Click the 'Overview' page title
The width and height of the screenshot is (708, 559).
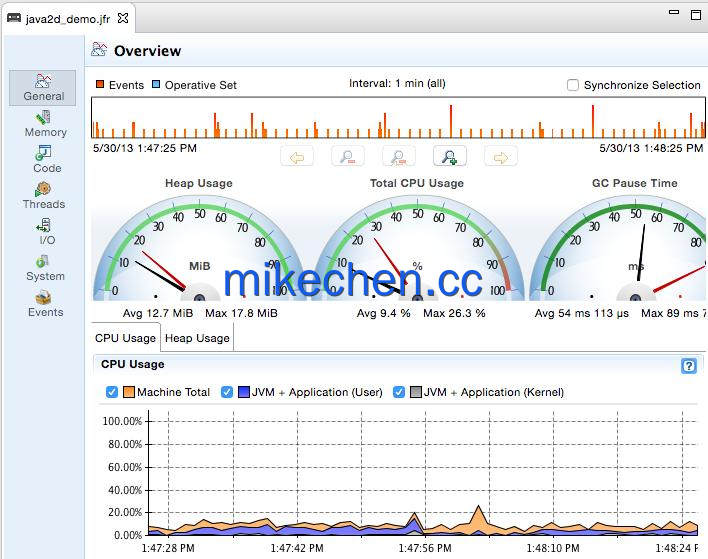(148, 51)
